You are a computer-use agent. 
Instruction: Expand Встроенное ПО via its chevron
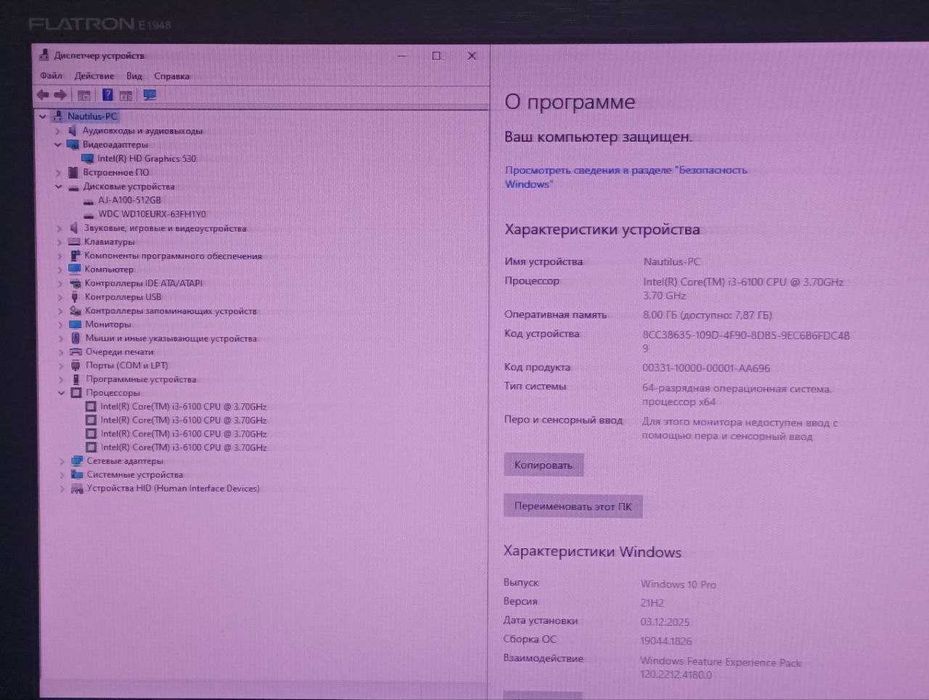[x=58, y=172]
